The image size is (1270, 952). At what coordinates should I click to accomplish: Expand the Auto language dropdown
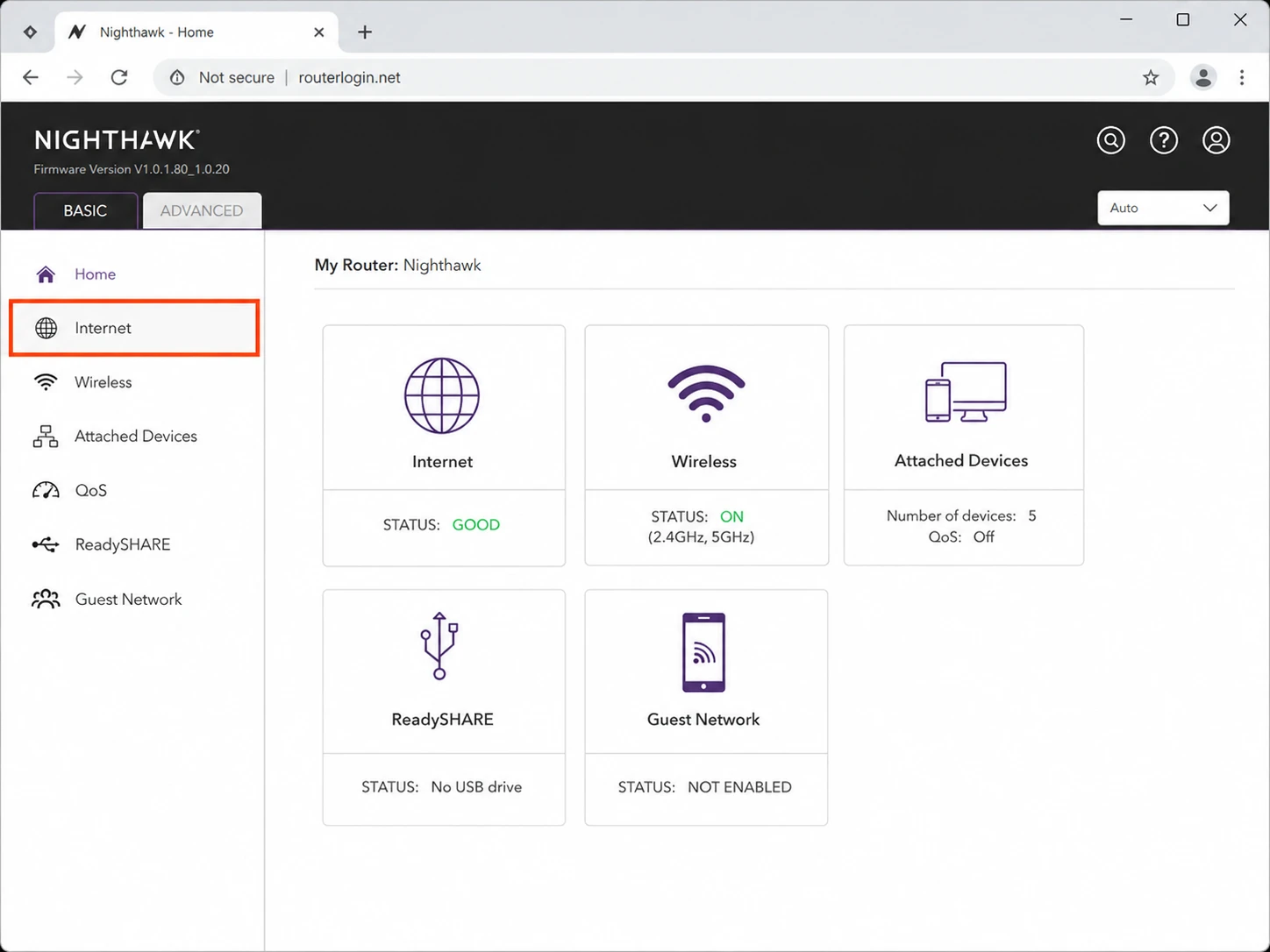[x=1163, y=208]
